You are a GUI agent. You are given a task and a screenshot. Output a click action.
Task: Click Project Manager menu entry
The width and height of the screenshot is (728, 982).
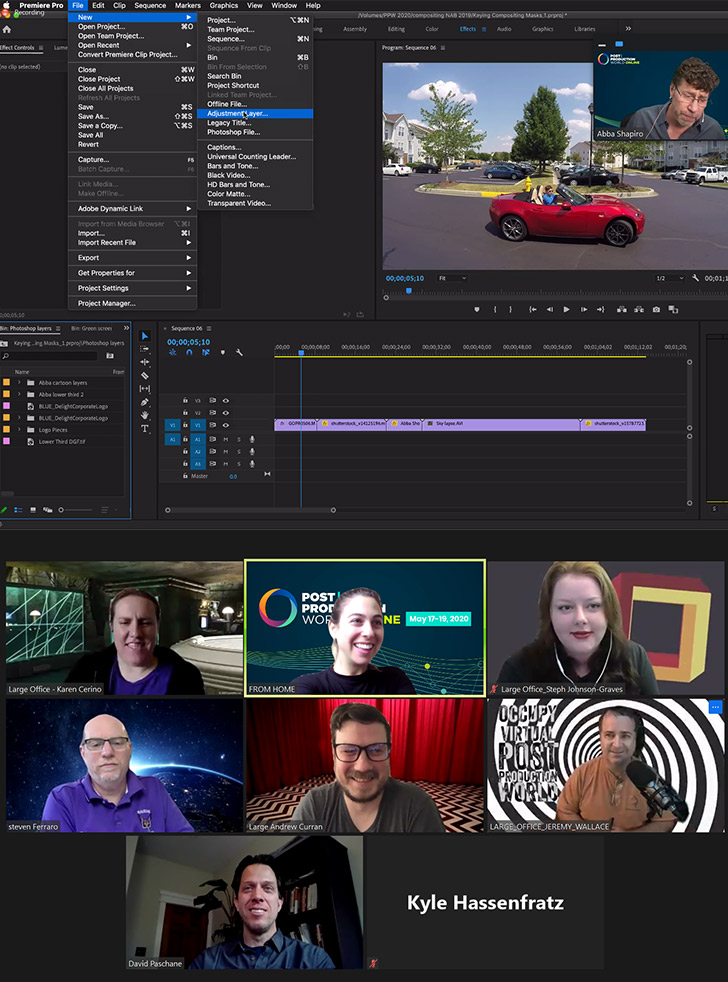[132, 303]
